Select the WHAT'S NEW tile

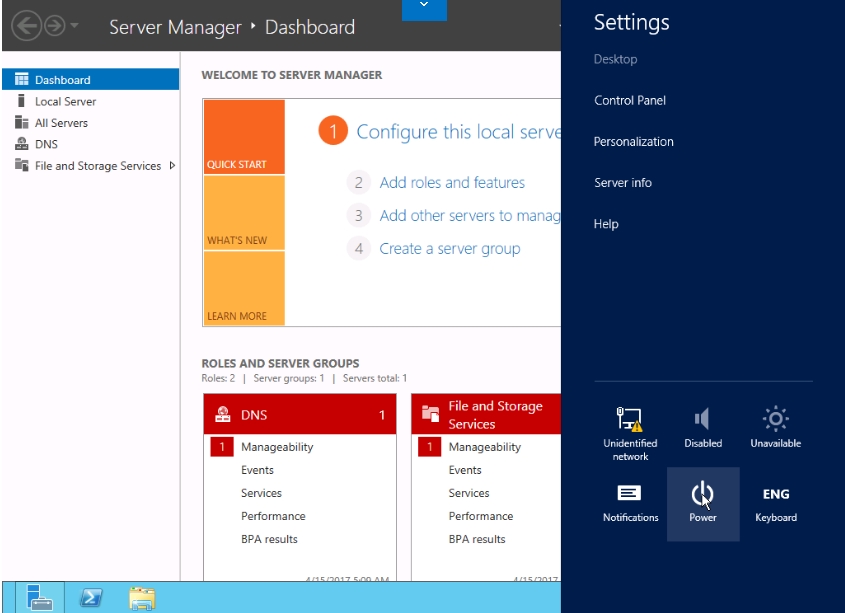point(244,213)
